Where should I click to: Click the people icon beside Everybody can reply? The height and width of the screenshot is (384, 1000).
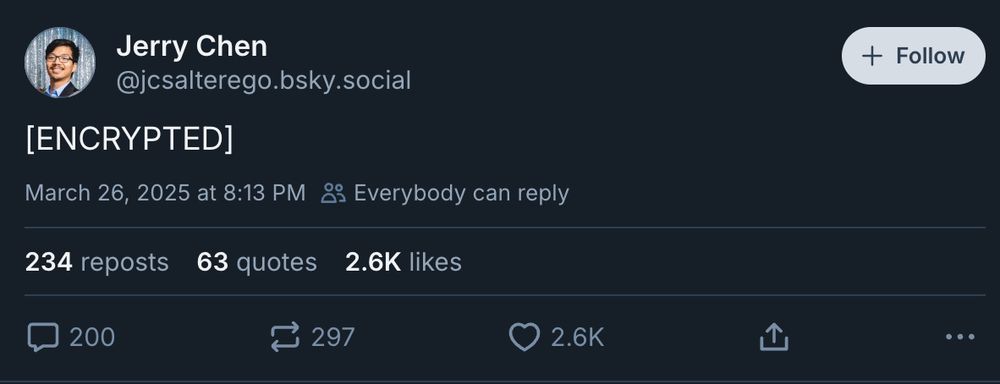333,193
